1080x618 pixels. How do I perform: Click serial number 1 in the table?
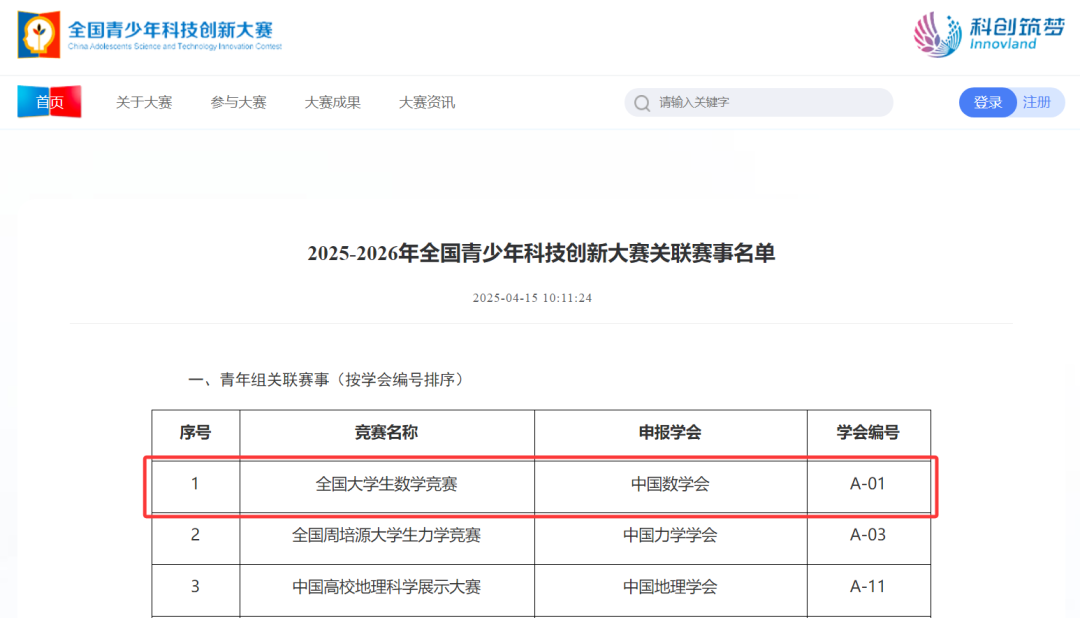point(196,484)
